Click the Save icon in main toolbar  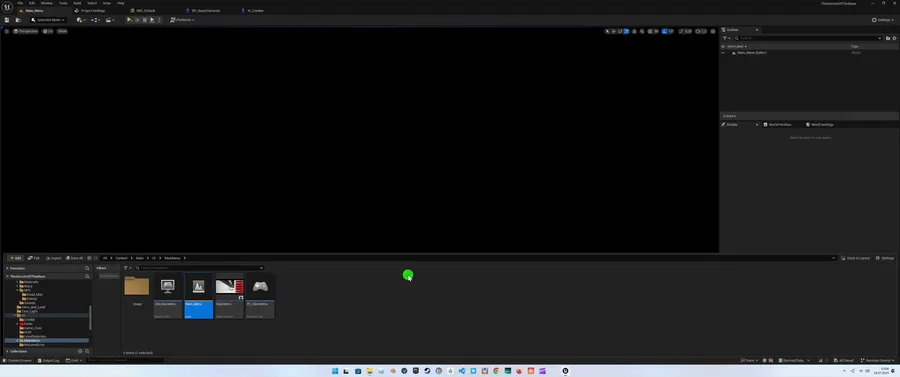7,20
